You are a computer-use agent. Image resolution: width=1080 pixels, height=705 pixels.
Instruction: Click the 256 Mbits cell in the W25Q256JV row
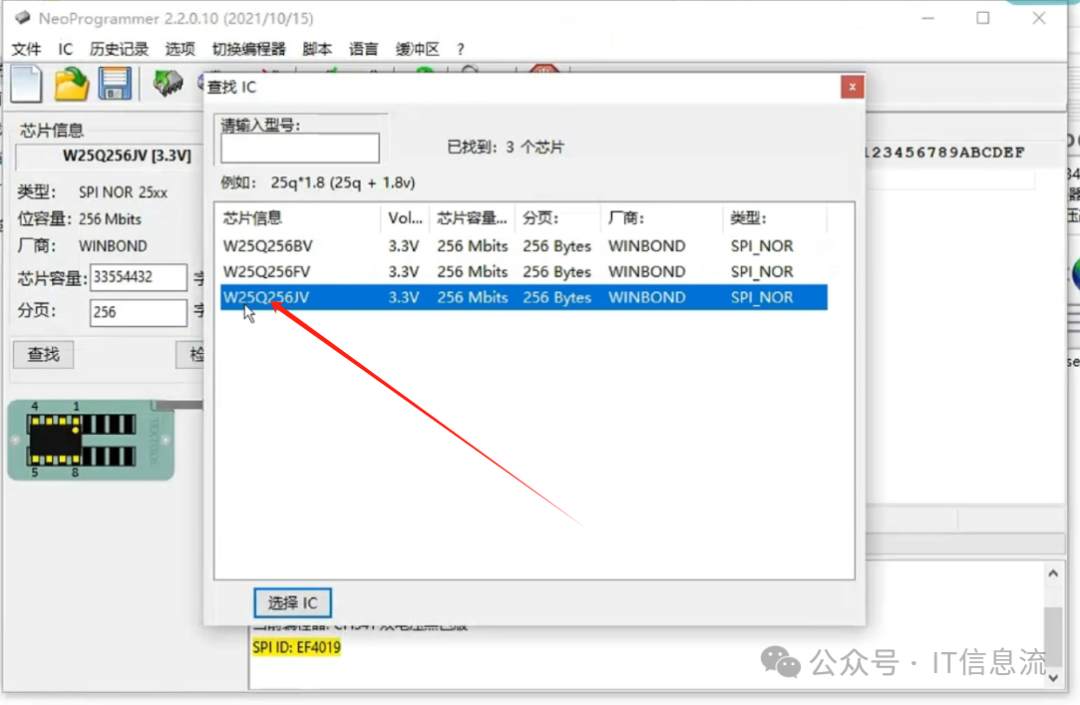pyautogui.click(x=472, y=297)
